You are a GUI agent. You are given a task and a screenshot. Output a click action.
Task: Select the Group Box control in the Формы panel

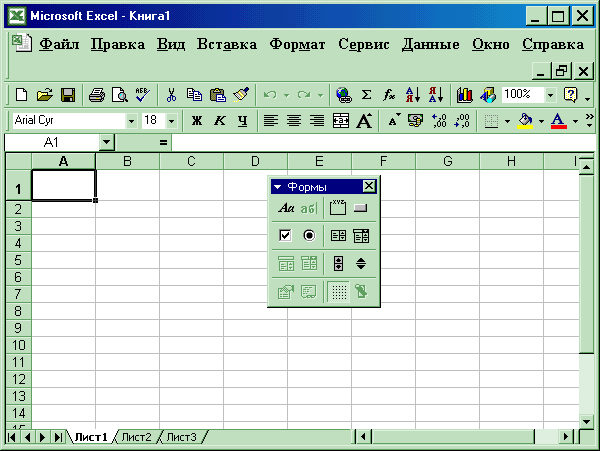click(x=338, y=208)
